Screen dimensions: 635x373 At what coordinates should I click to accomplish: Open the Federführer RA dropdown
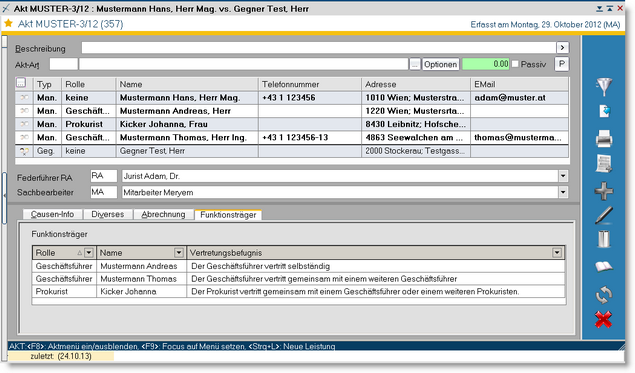(x=563, y=176)
